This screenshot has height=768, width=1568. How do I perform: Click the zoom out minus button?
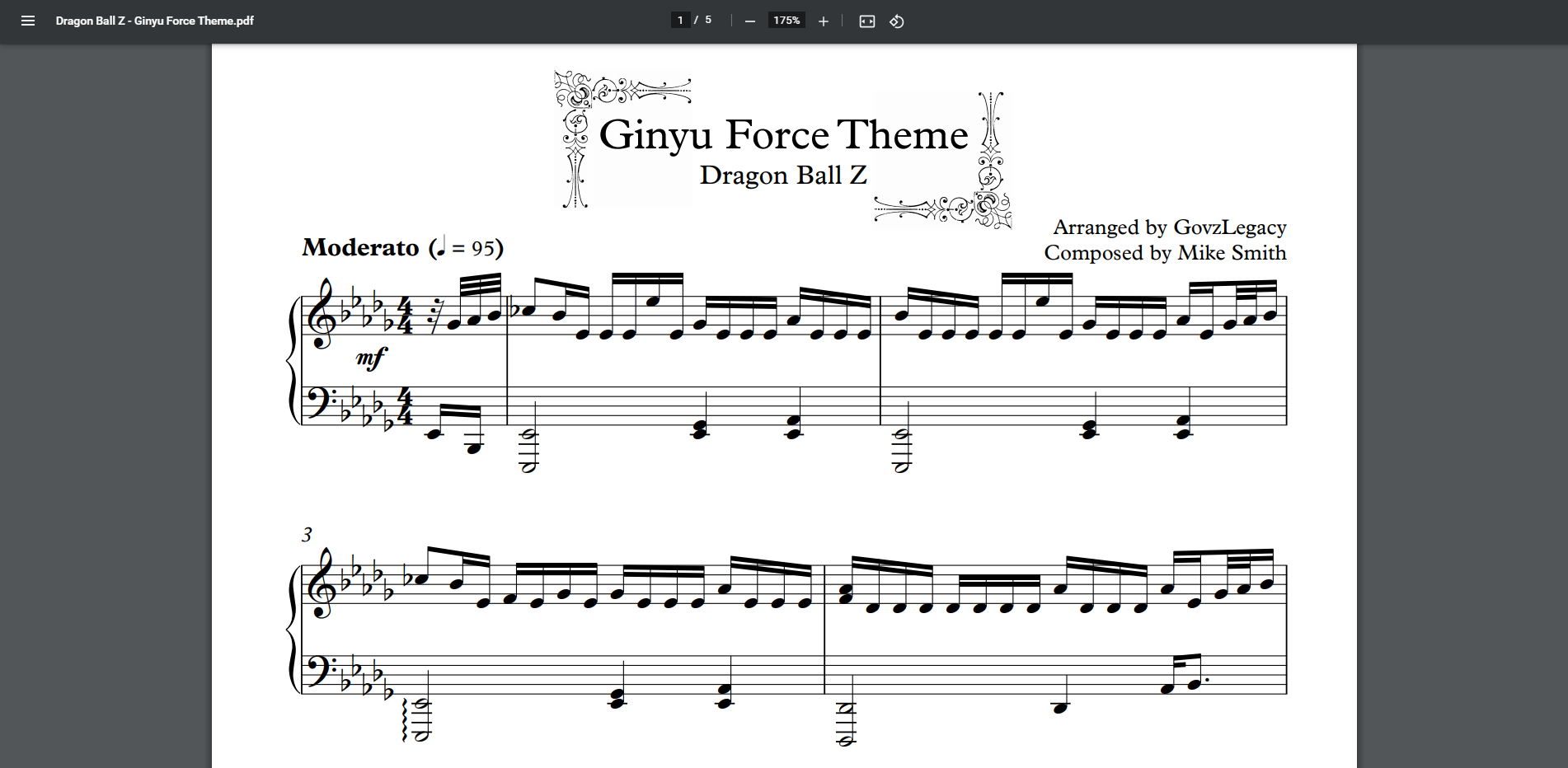(749, 21)
